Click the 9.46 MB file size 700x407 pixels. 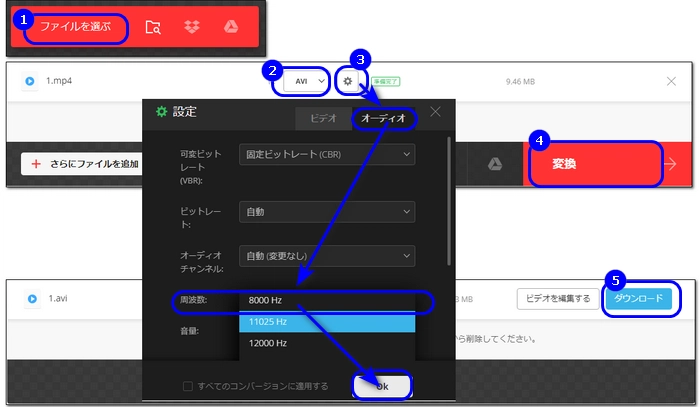click(x=520, y=82)
